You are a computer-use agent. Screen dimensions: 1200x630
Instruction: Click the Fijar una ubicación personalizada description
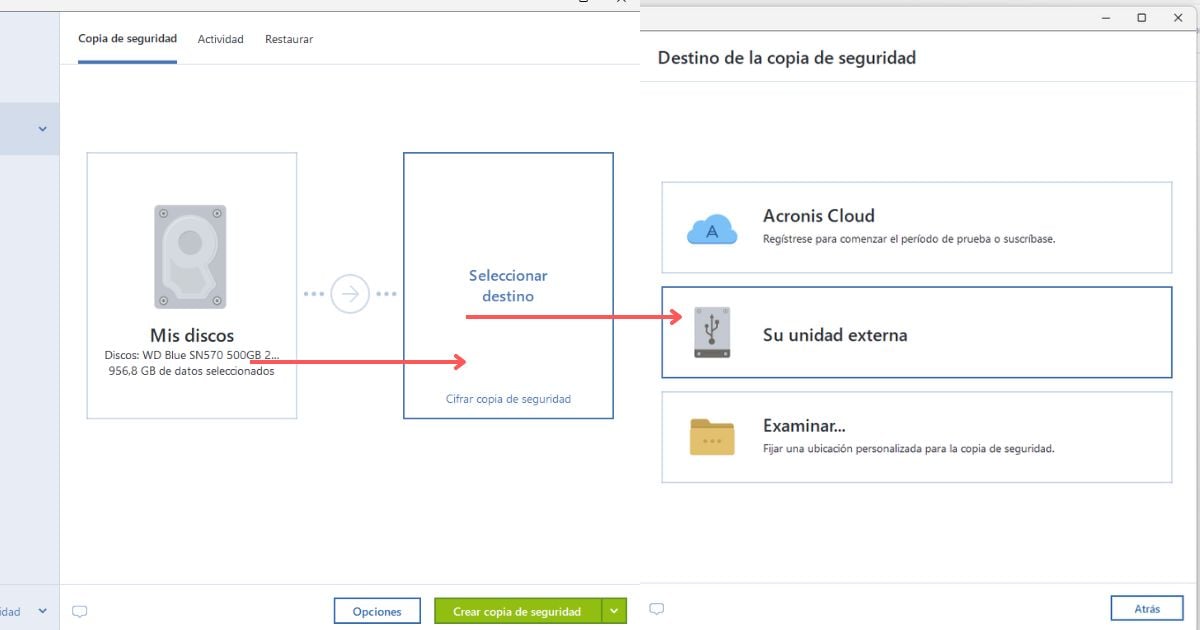[908, 449]
